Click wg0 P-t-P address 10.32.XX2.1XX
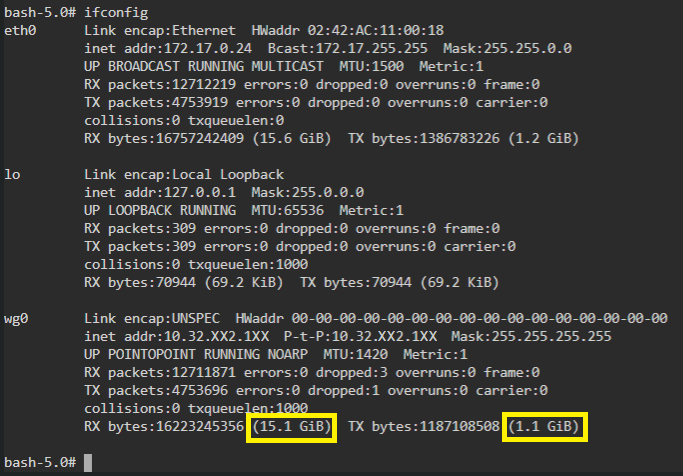This screenshot has width=683, height=476. pos(360,337)
